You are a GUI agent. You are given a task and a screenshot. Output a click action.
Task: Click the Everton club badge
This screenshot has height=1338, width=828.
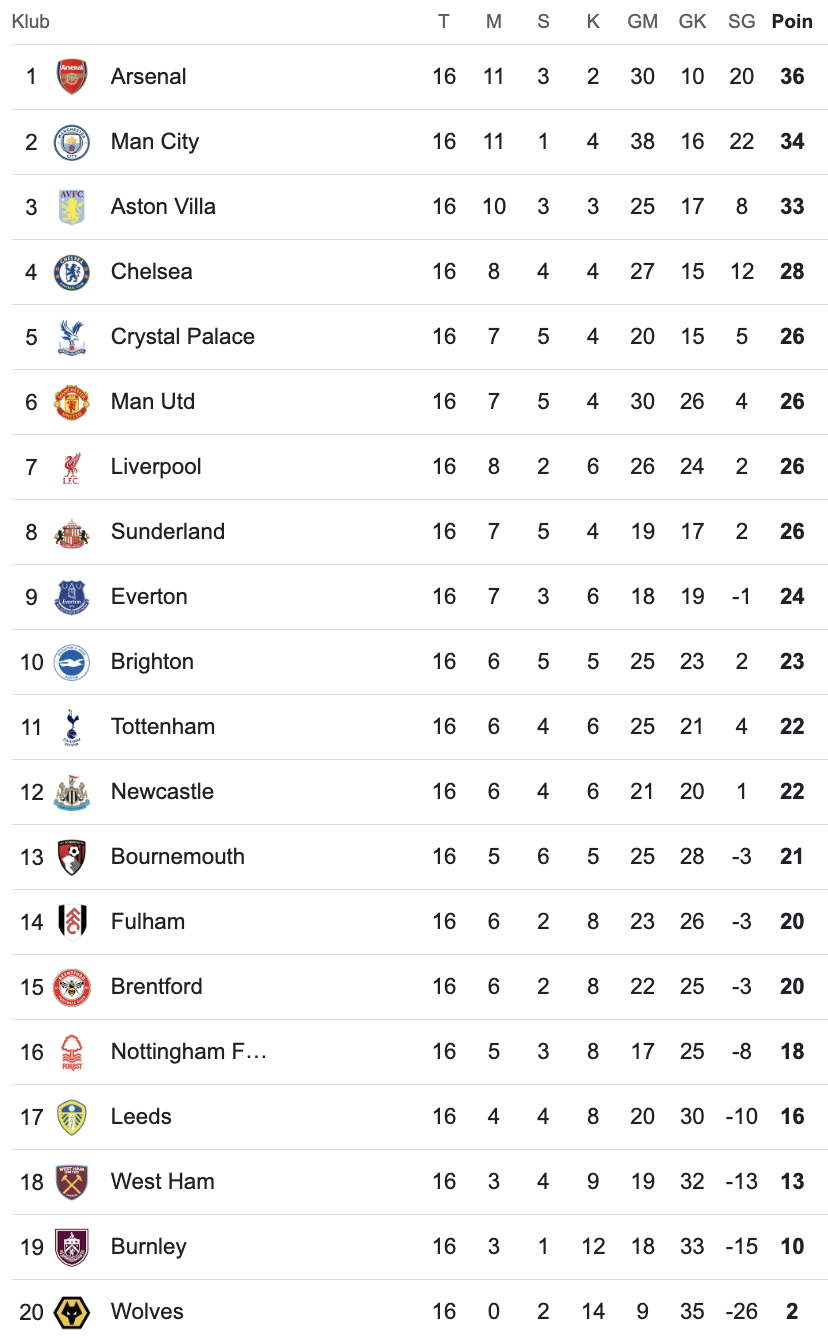pyautogui.click(x=72, y=597)
